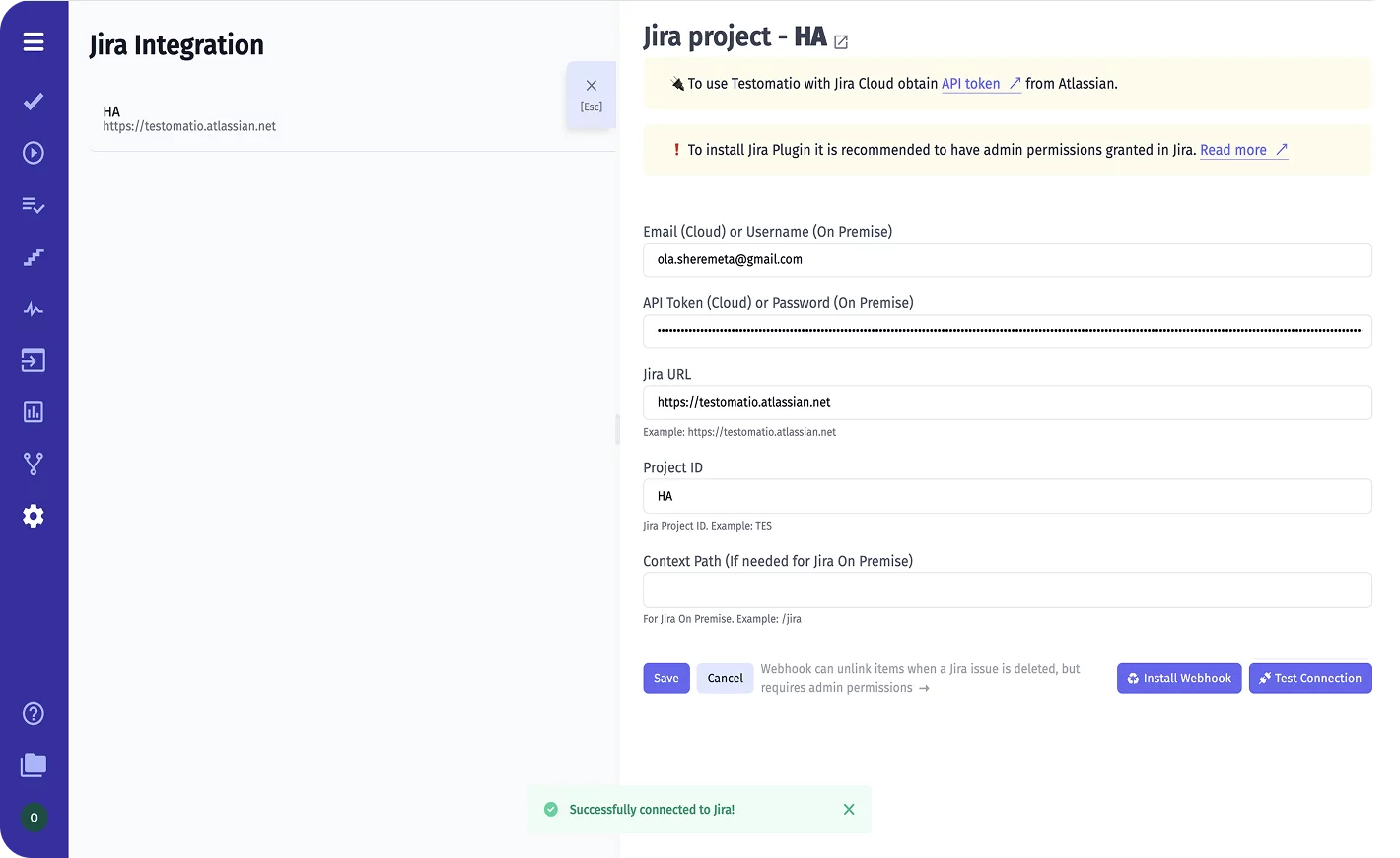Open the Branches fork icon in sidebar
The height and width of the screenshot is (858, 1400).
pyautogui.click(x=34, y=464)
